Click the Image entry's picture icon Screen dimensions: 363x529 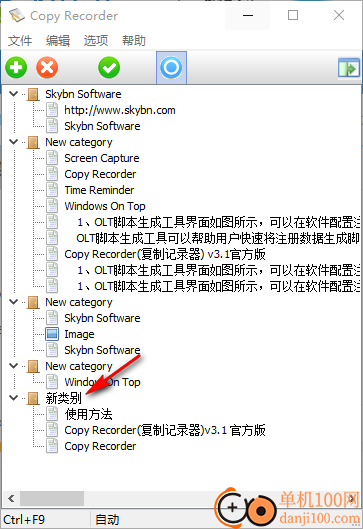pos(52,334)
